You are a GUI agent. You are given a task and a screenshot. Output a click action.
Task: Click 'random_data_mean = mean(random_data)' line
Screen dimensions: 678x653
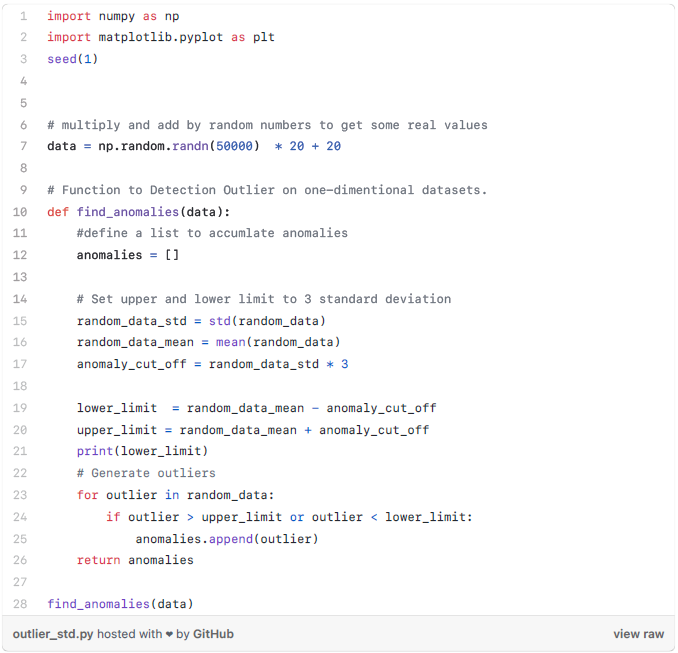point(208,342)
